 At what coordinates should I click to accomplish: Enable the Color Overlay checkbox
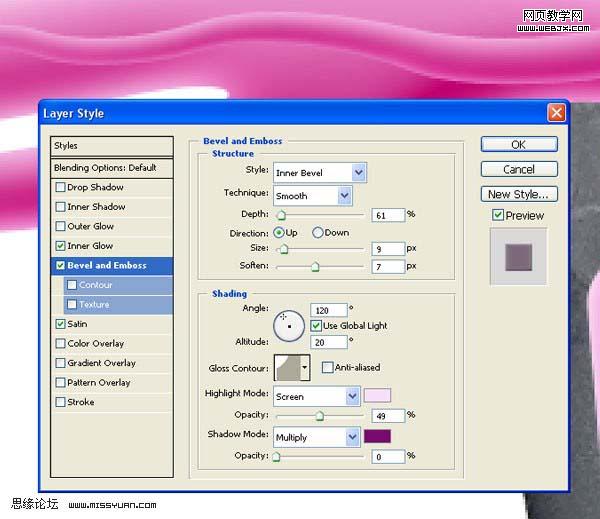pyautogui.click(x=60, y=343)
